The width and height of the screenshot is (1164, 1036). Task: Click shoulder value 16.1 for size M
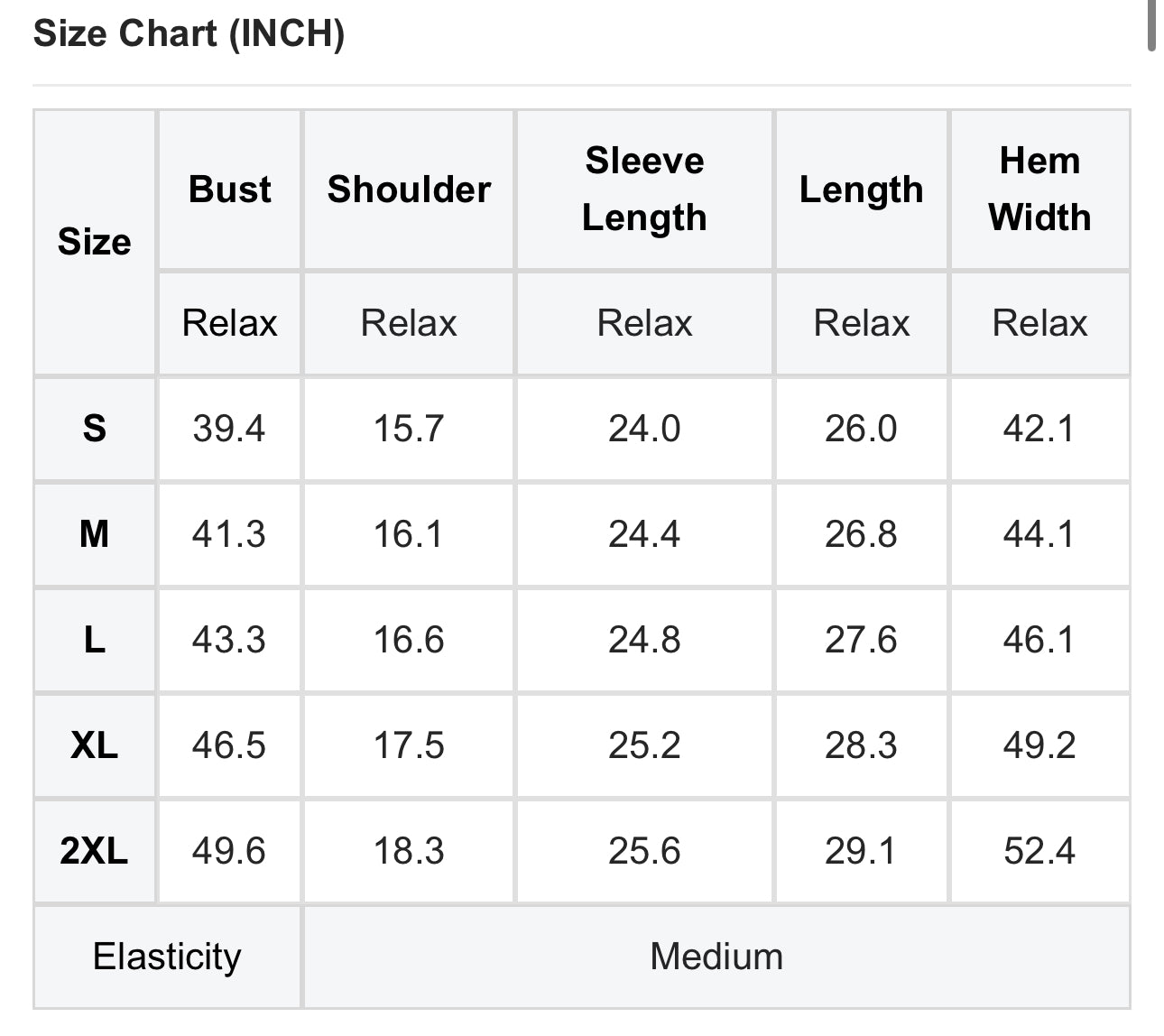(x=409, y=534)
